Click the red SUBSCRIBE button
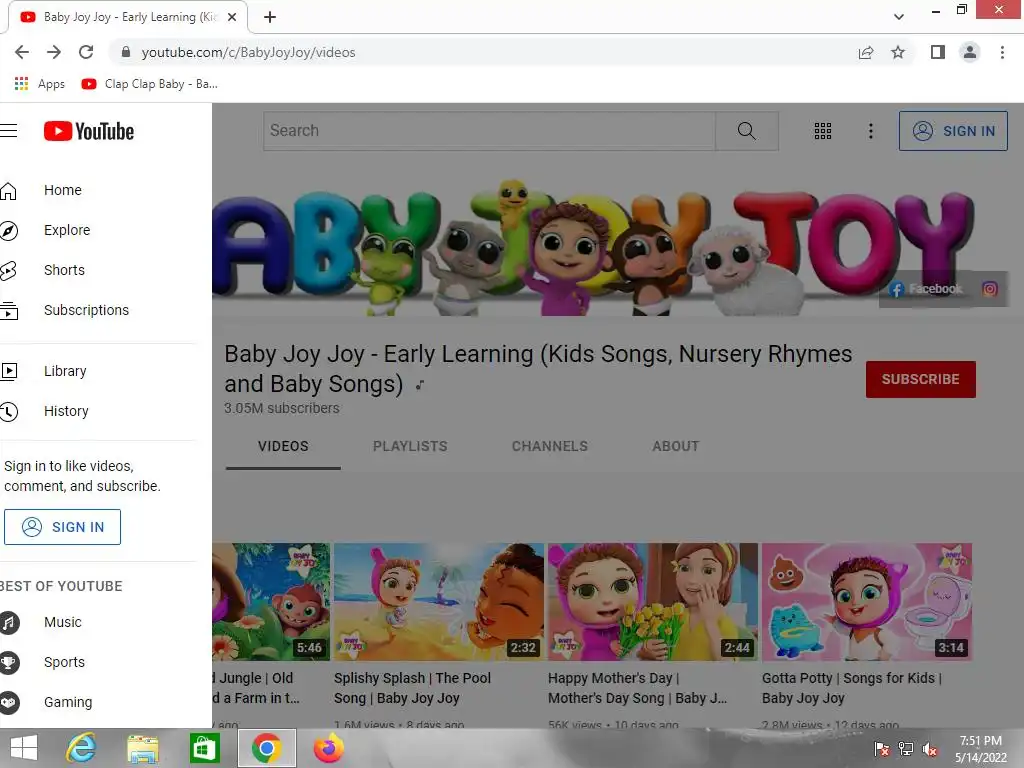The image size is (1024, 768). pyautogui.click(x=920, y=379)
